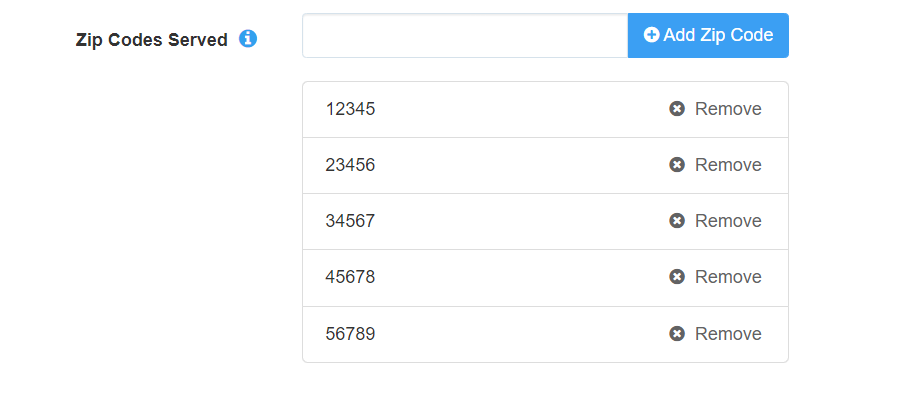Click the X icon beside zip 23456
This screenshot has width=913, height=395.
677,165
